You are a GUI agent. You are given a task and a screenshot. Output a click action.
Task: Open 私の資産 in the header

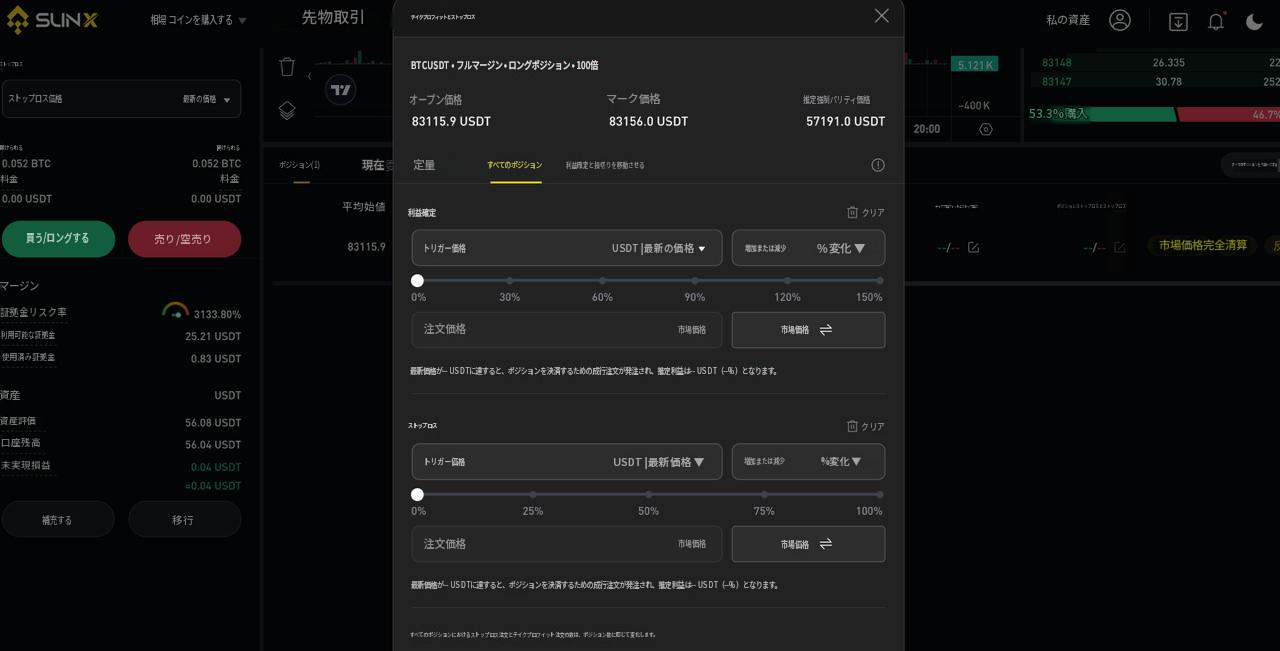tap(1068, 20)
